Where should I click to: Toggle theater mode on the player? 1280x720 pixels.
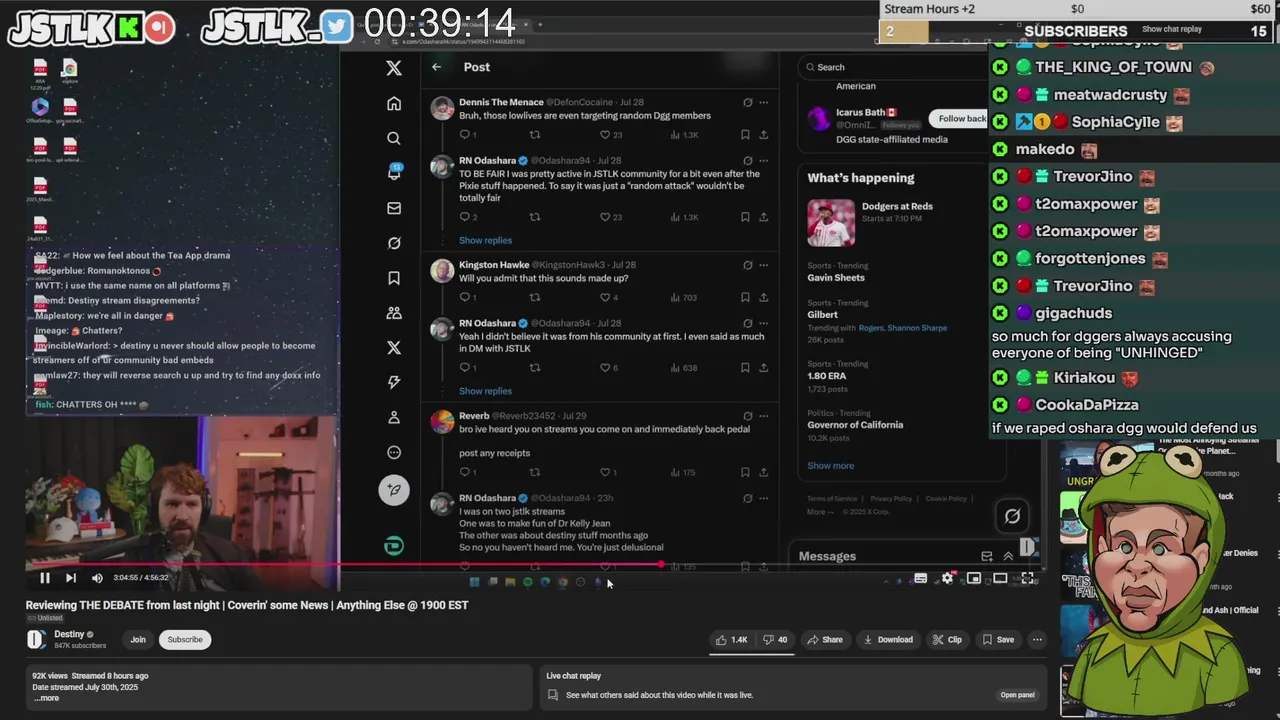coord(1000,578)
